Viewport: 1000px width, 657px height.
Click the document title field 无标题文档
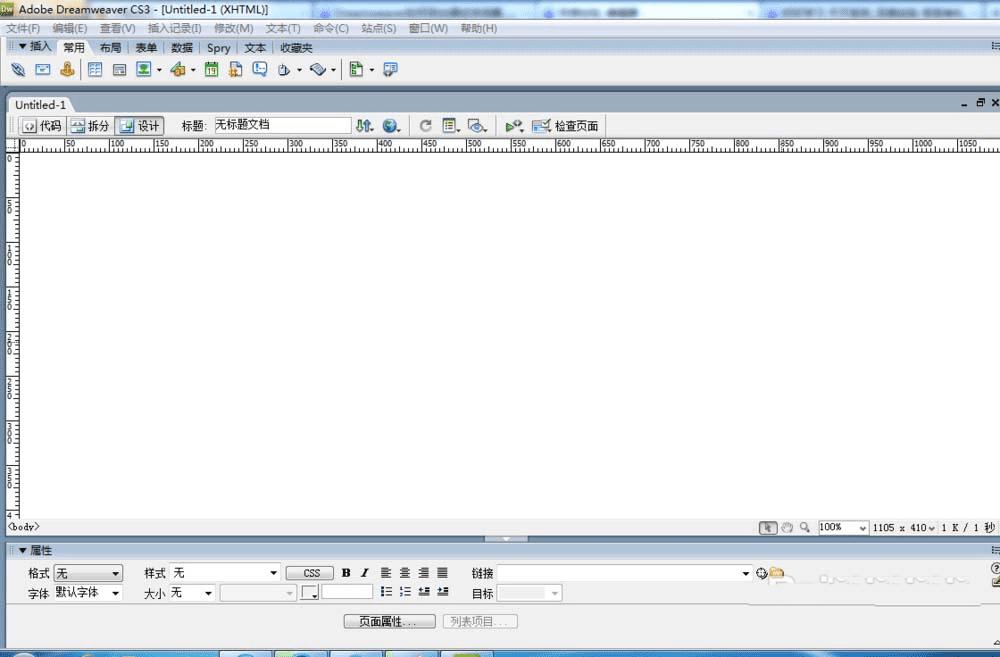pos(283,125)
